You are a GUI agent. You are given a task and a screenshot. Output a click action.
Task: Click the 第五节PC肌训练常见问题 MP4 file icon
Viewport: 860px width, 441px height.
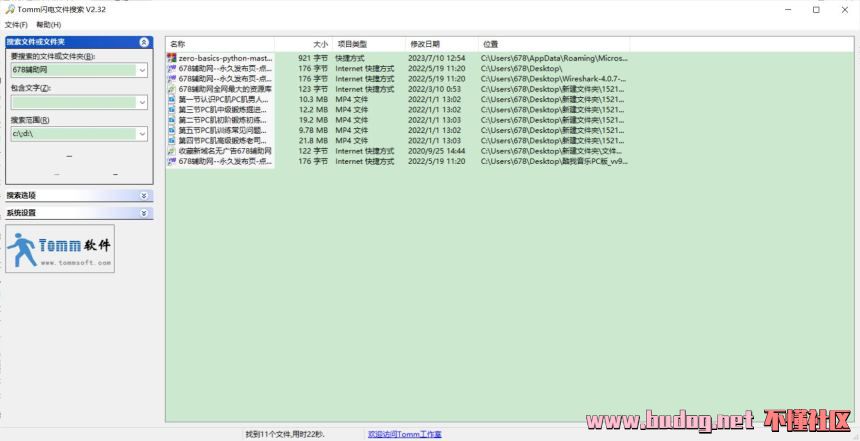172,130
